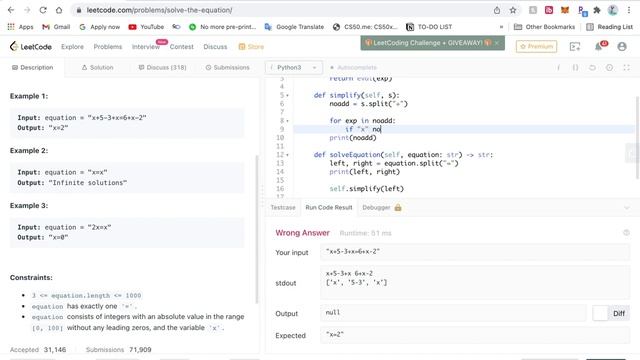Open the Extensions puzzle piece icon
640x360 pixels.
pos(597,10)
